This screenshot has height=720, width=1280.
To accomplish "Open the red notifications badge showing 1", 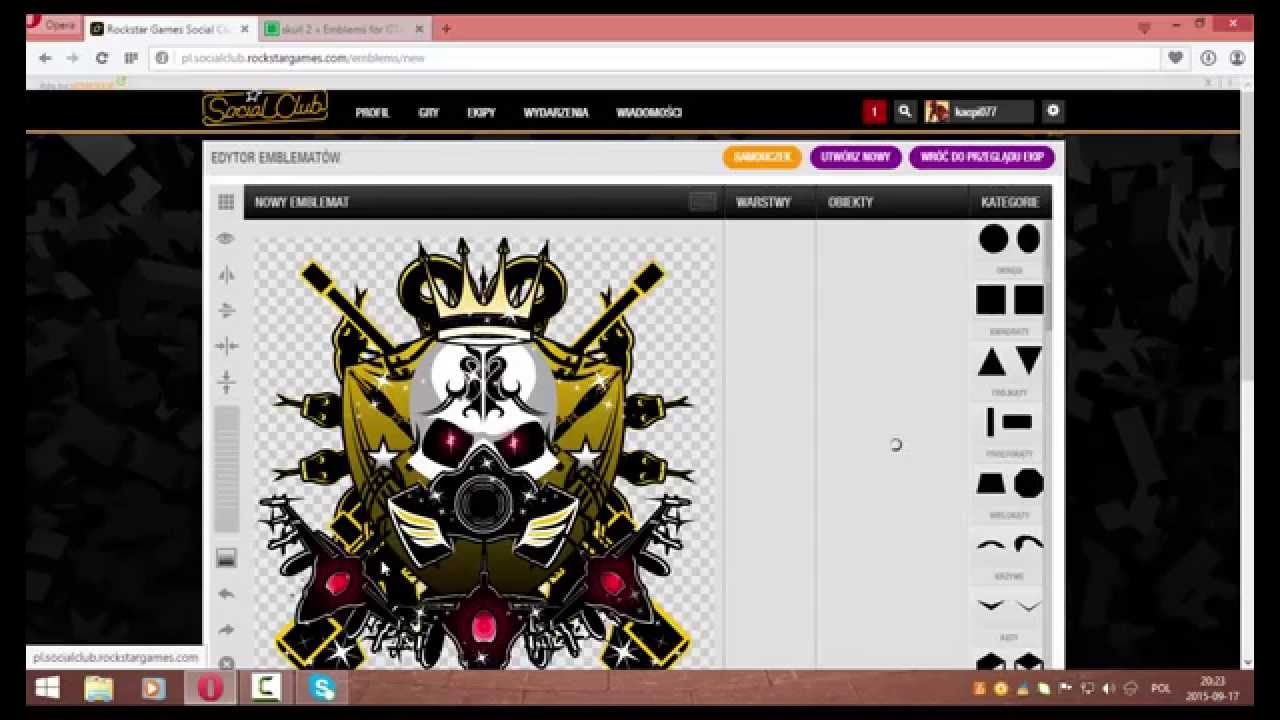I will tap(874, 112).
